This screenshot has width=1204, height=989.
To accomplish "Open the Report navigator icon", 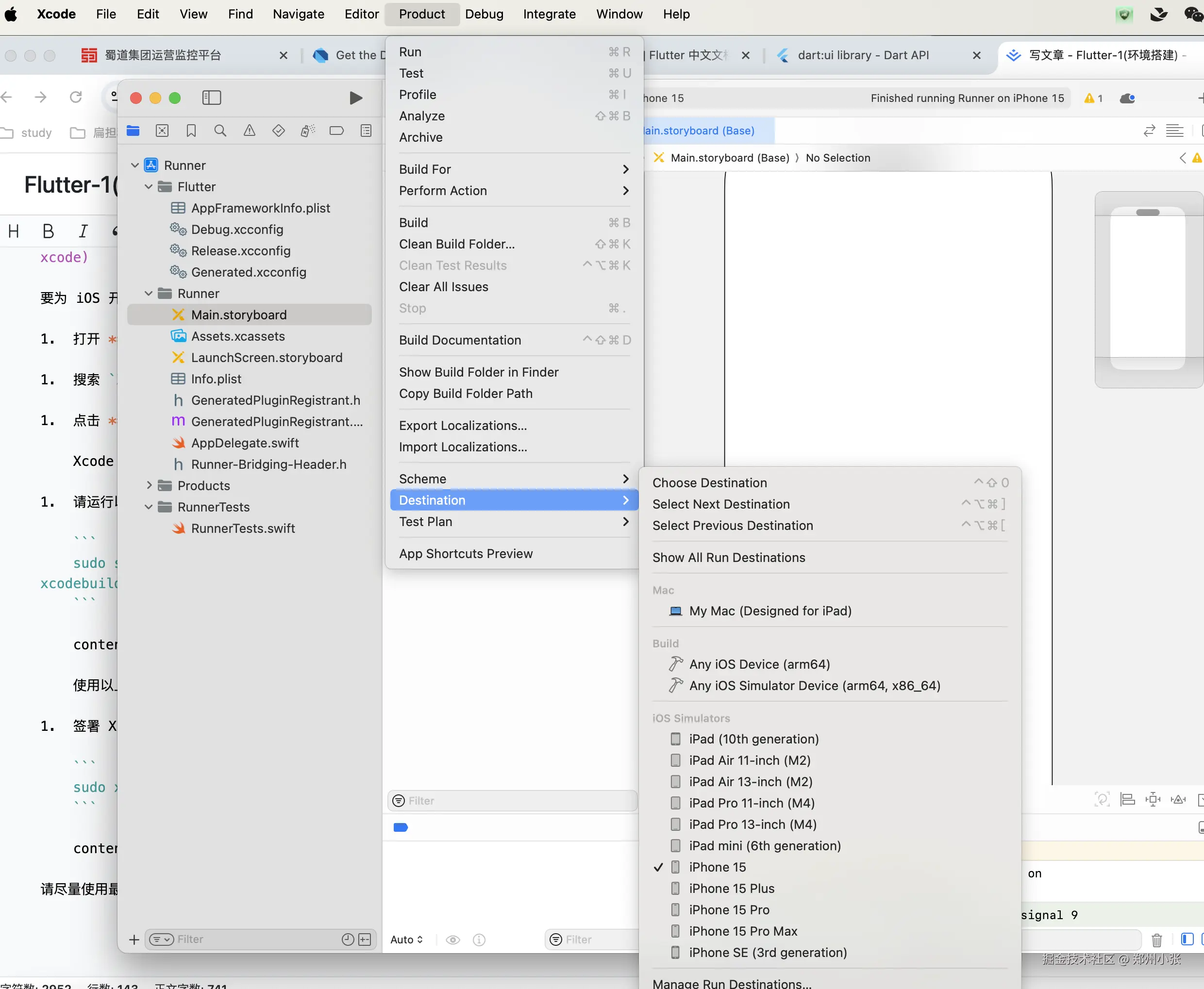I will pos(366,131).
